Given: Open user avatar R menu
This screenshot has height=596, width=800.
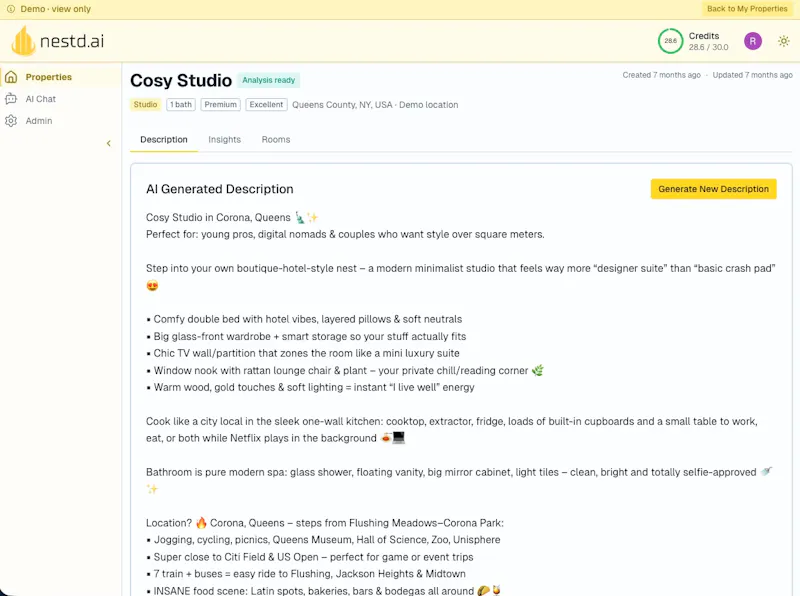Looking at the screenshot, I should coord(753,41).
